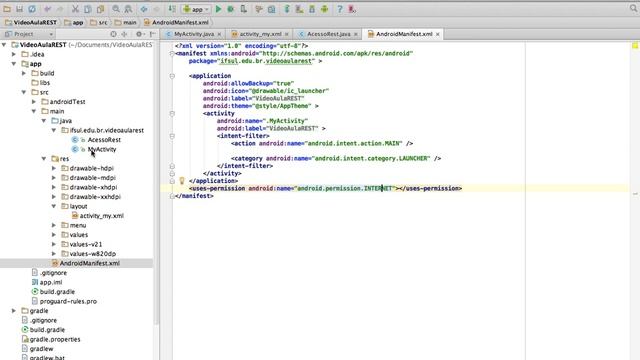640x360 pixels.
Task: Paste from the clipboard with the toolbar paste icon
Action: [x=100, y=9]
